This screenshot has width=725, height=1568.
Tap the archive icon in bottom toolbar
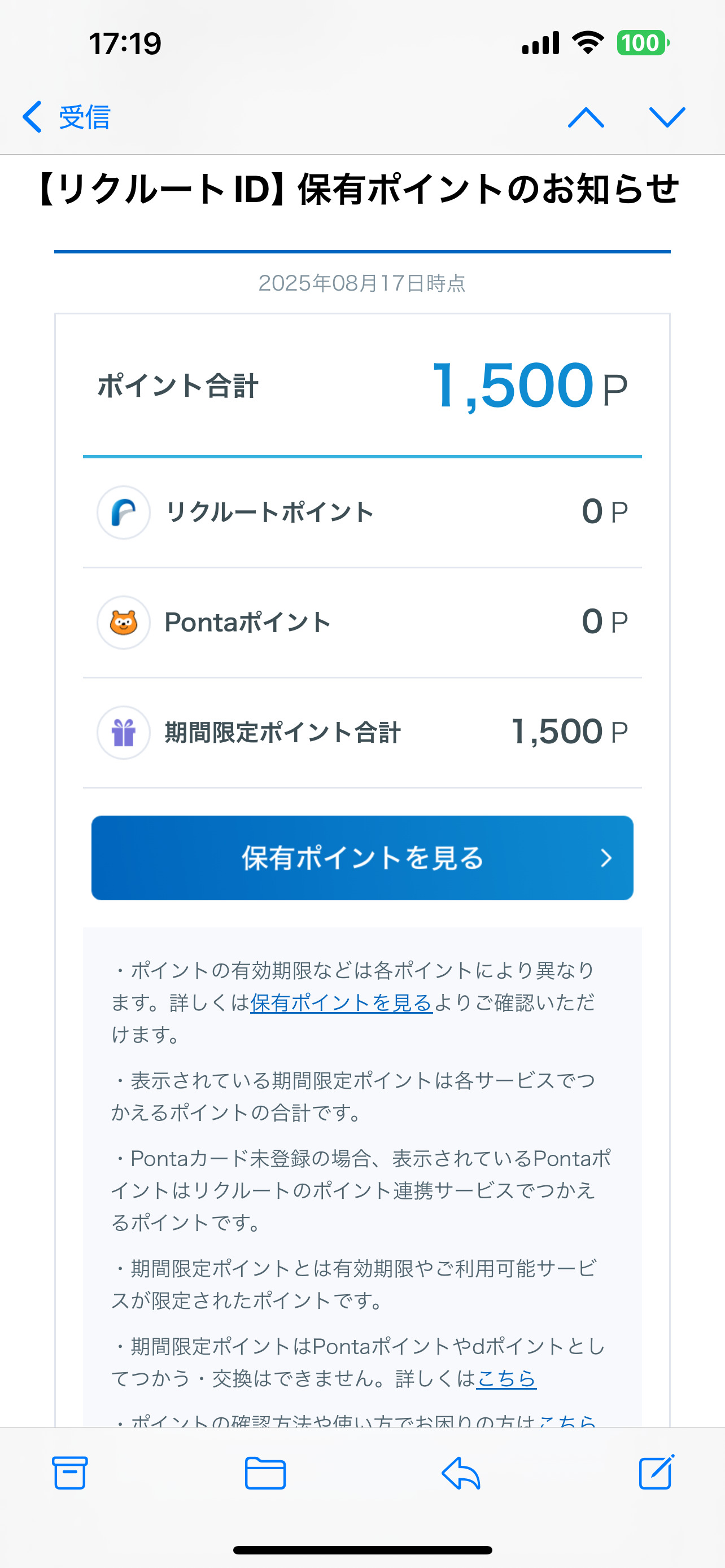click(69, 1473)
